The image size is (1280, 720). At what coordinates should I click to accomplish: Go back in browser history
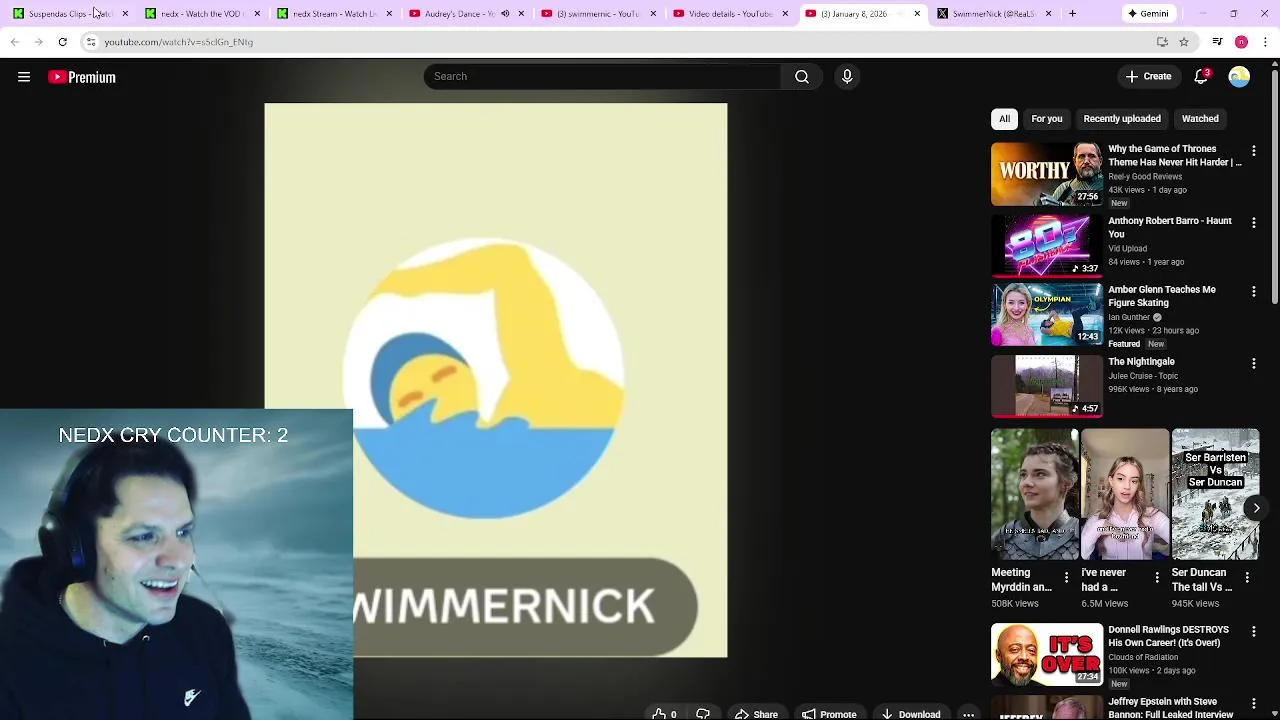click(14, 42)
